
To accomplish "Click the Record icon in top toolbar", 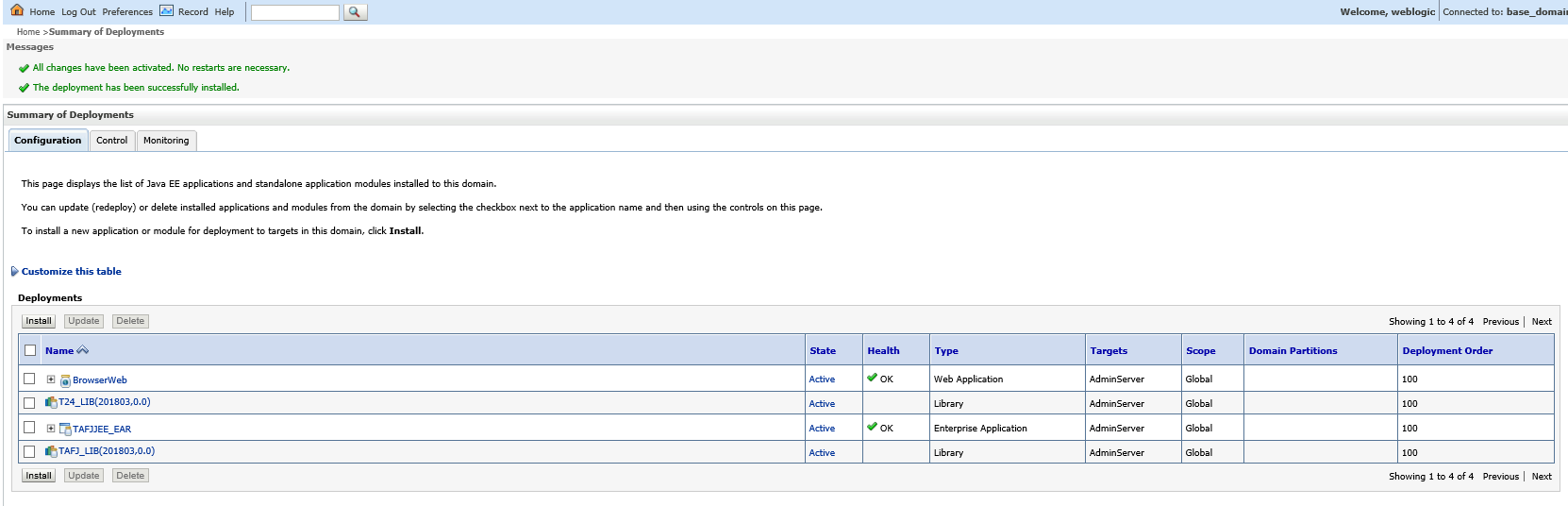I will [x=166, y=11].
